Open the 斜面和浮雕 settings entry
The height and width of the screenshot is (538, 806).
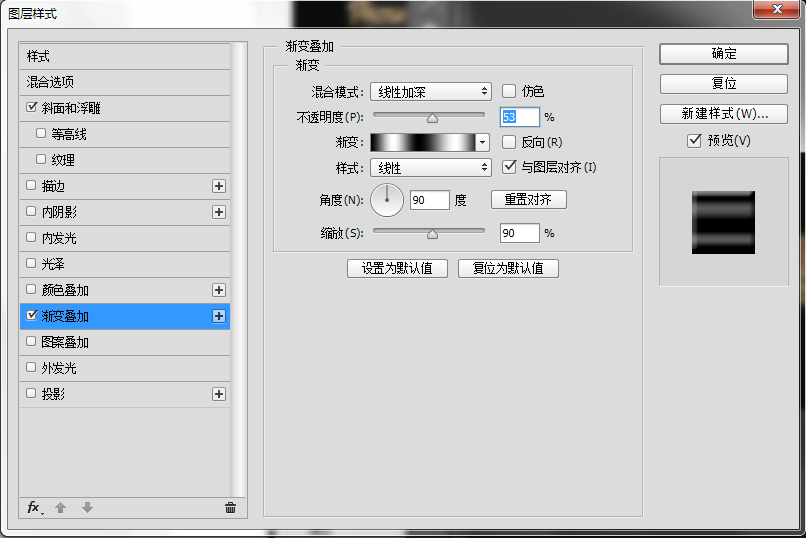coord(71,108)
